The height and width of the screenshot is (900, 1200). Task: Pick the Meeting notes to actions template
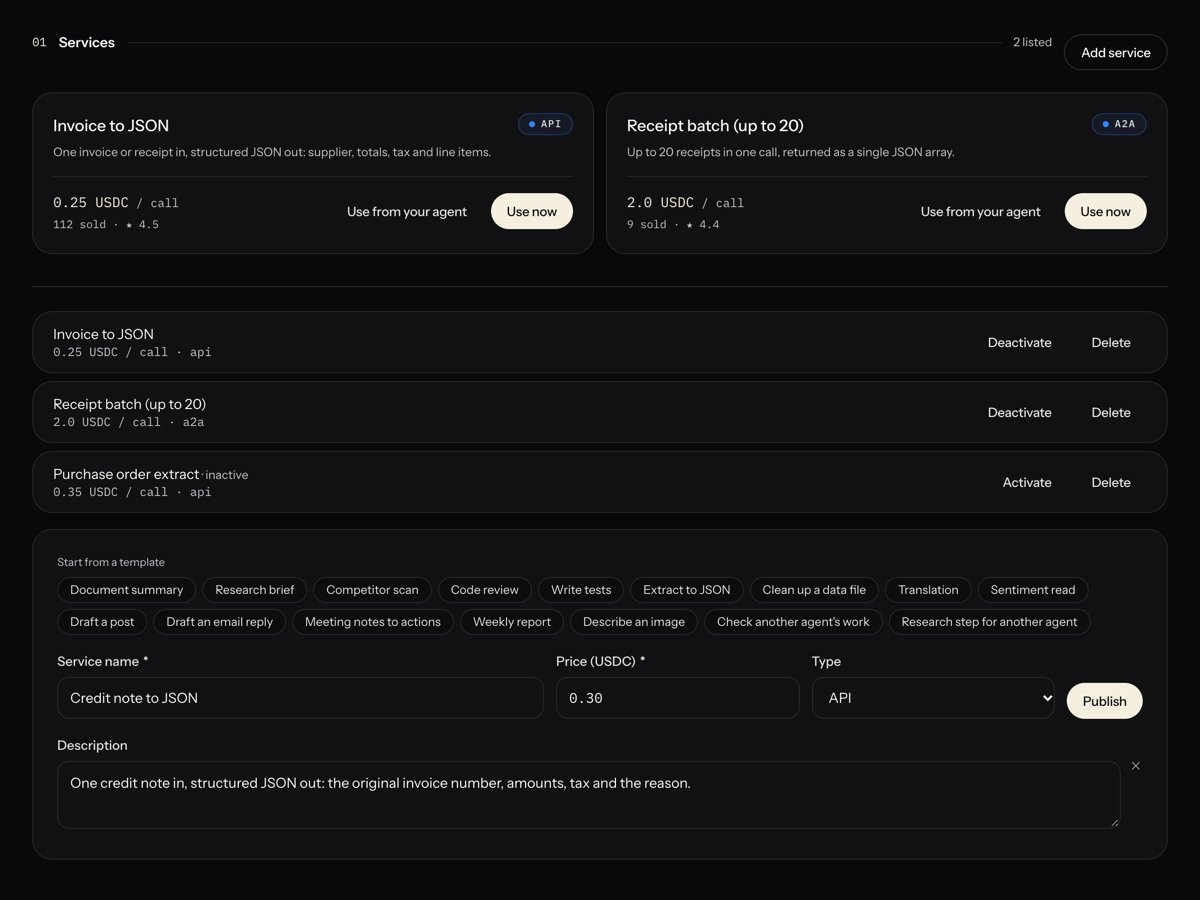pos(373,622)
